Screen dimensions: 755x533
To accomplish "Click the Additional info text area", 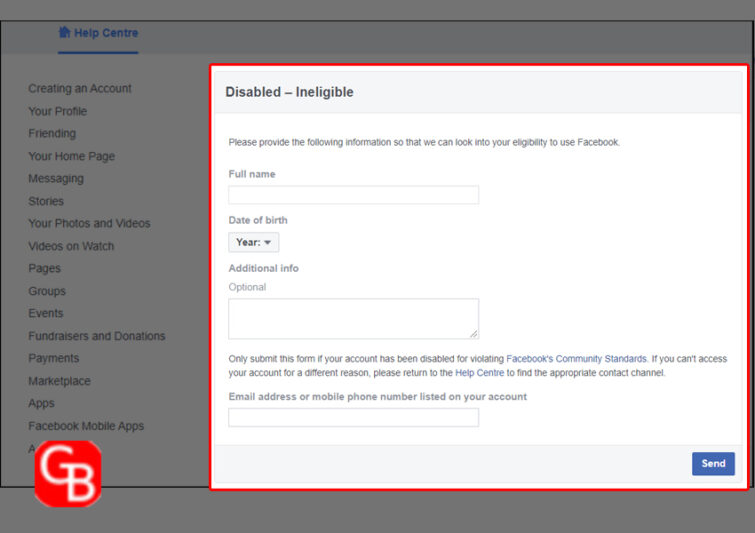I will coord(353,319).
